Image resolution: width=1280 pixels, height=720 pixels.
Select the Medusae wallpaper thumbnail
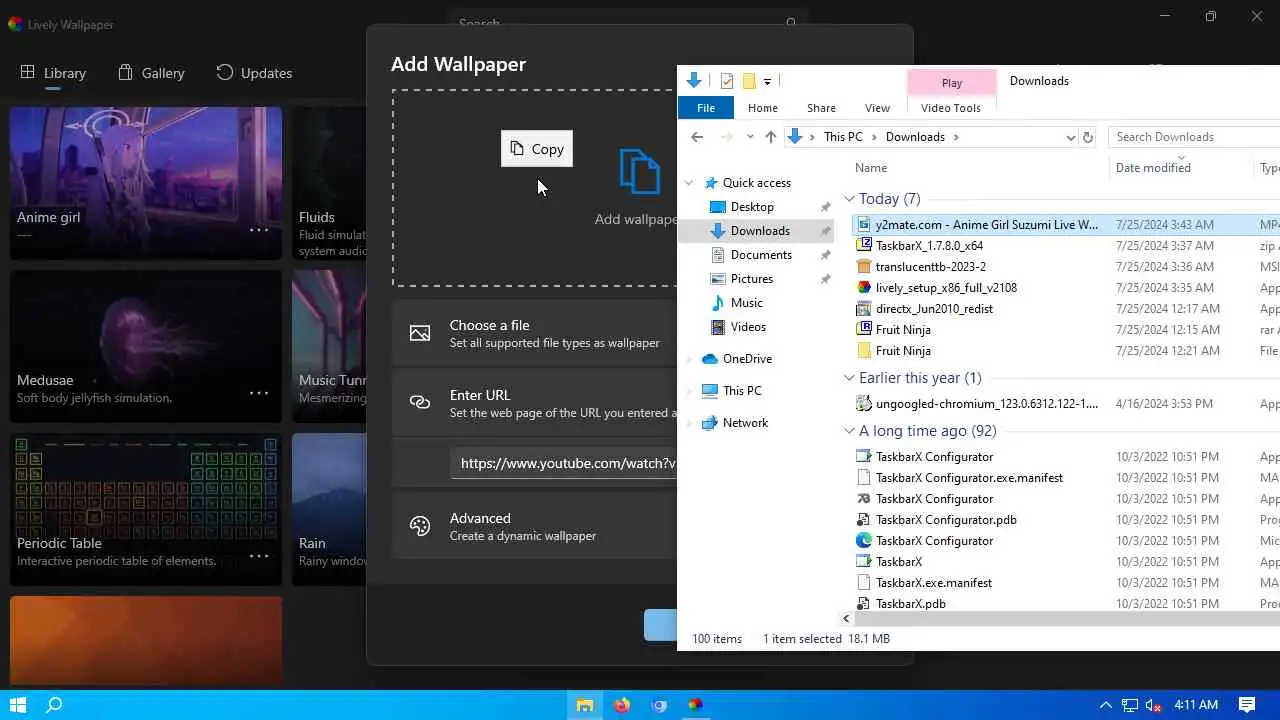(146, 346)
